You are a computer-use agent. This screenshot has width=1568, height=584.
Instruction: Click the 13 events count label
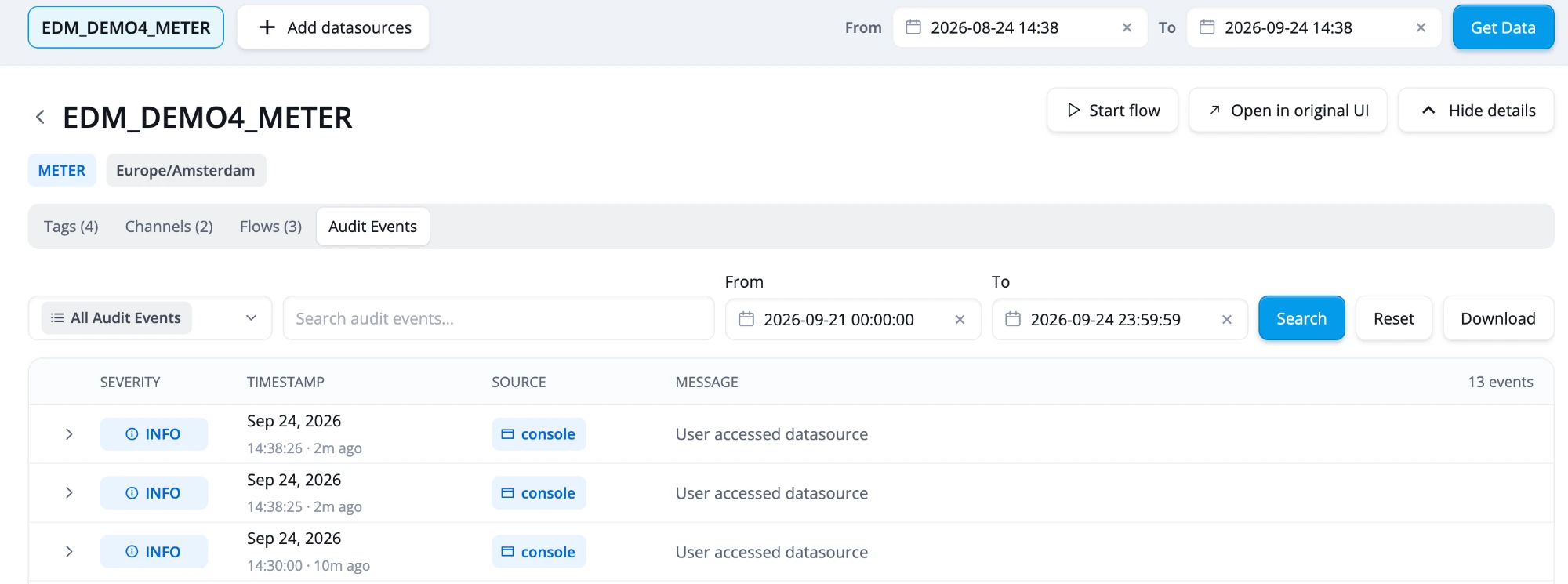(x=1501, y=382)
